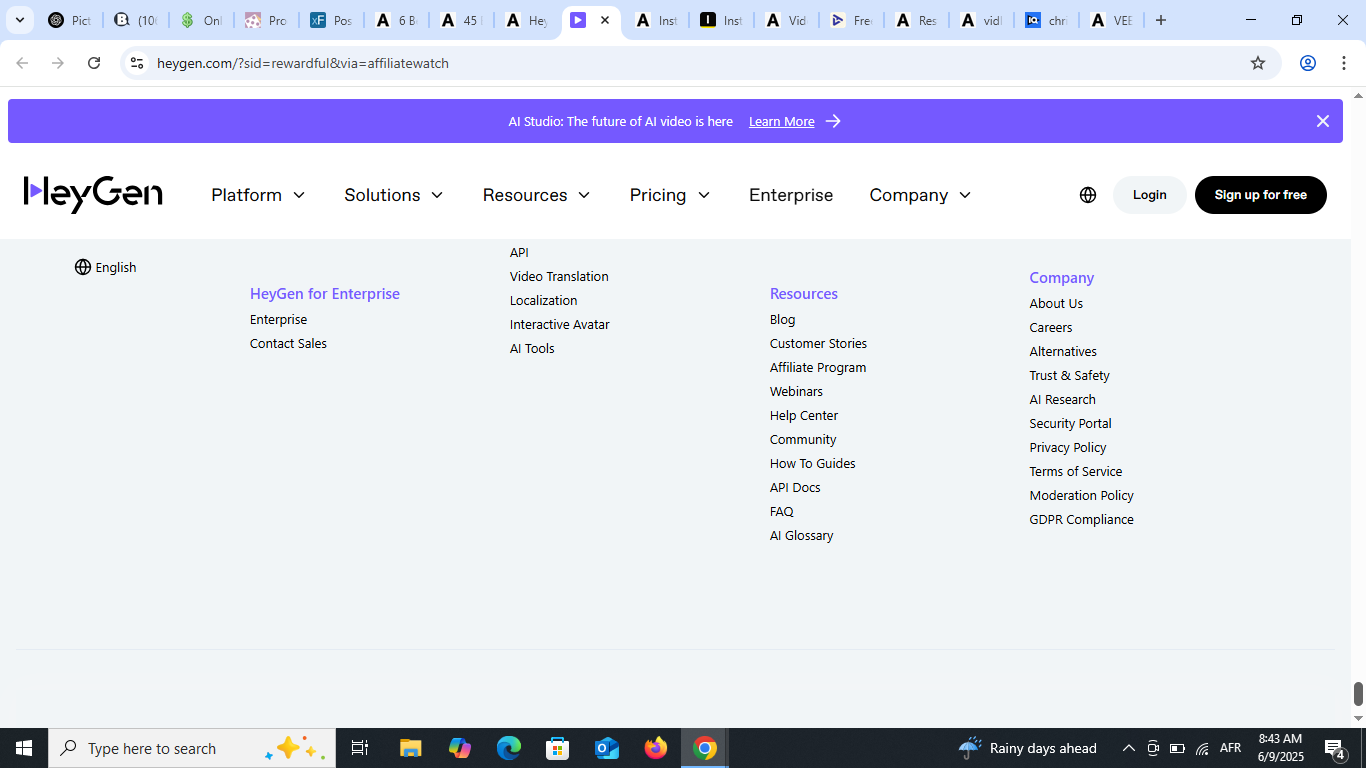Switch to the 'Fre' tab

(x=850, y=20)
